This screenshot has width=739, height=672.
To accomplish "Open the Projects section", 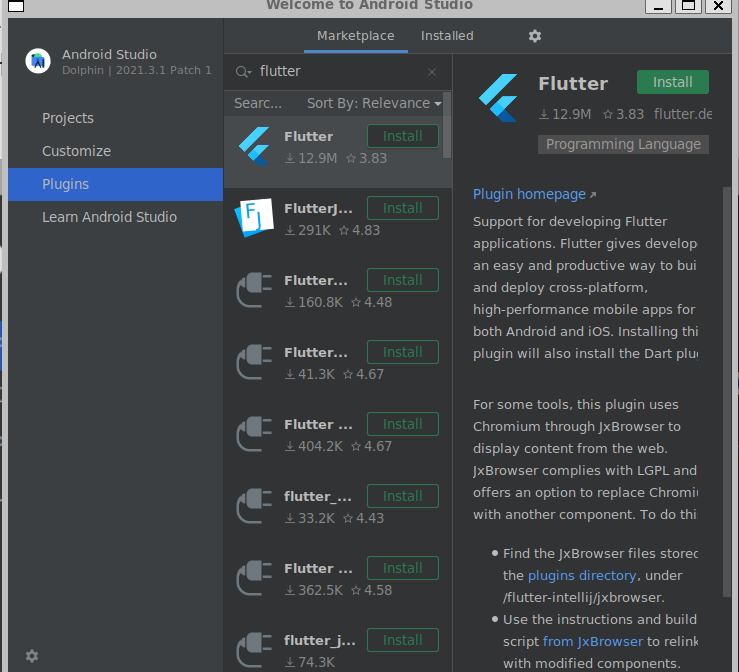I will click(115, 118).
